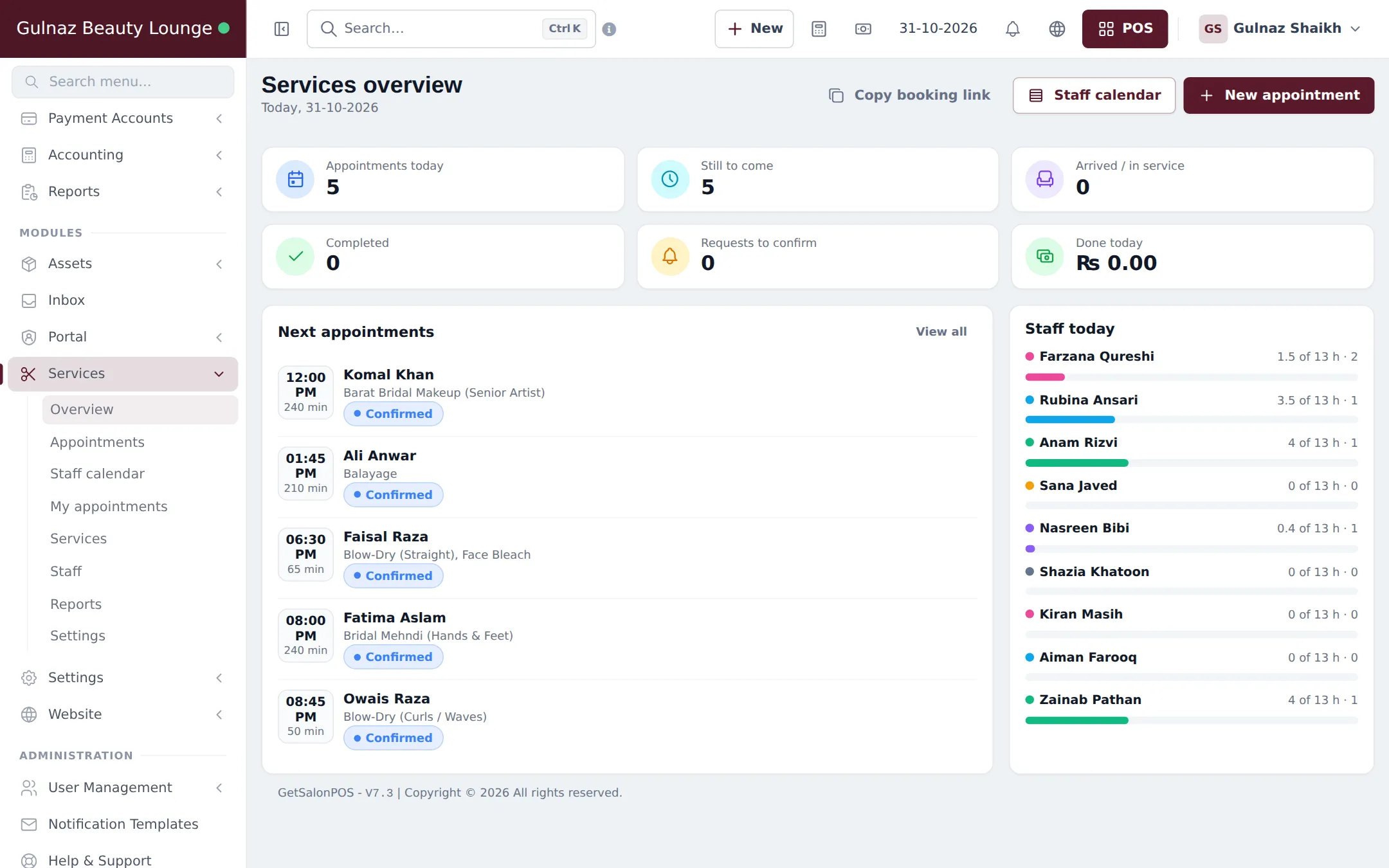Screen dimensions: 1389x868
Task: Click the Appointments today calendar icon
Action: point(295,179)
